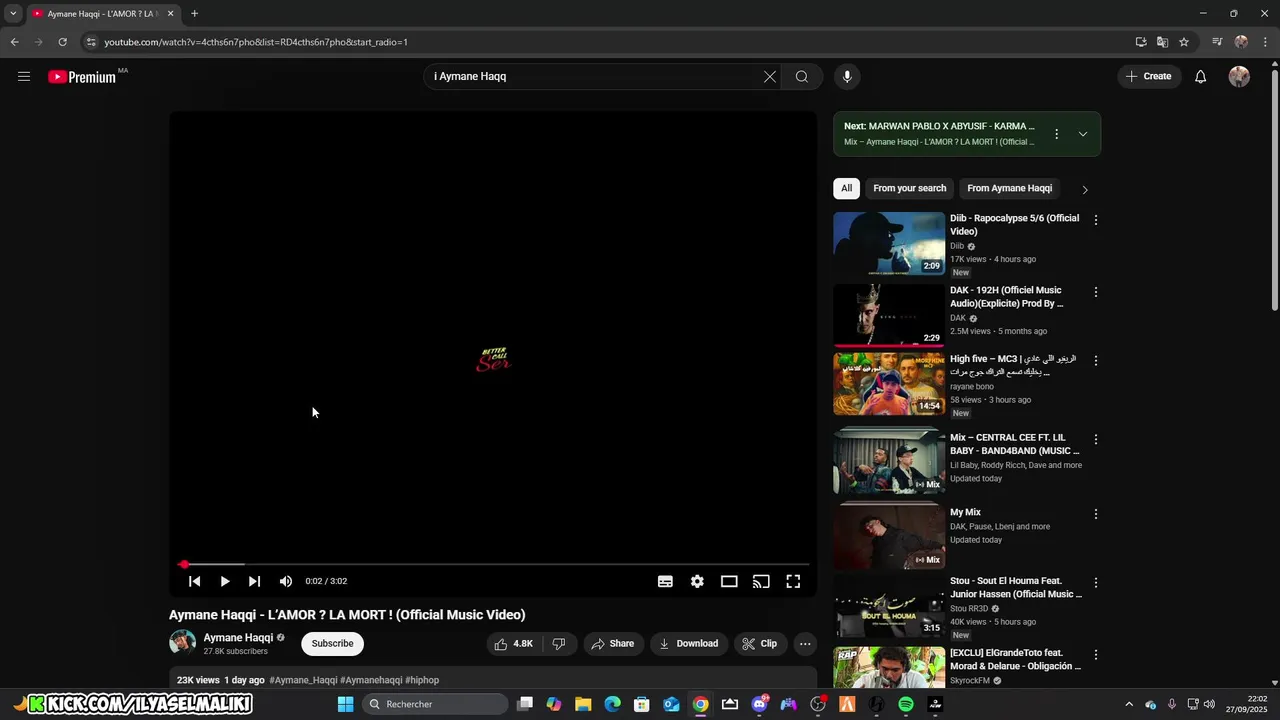The width and height of the screenshot is (1280, 720).
Task: Click the Create button
Action: coord(1149,76)
